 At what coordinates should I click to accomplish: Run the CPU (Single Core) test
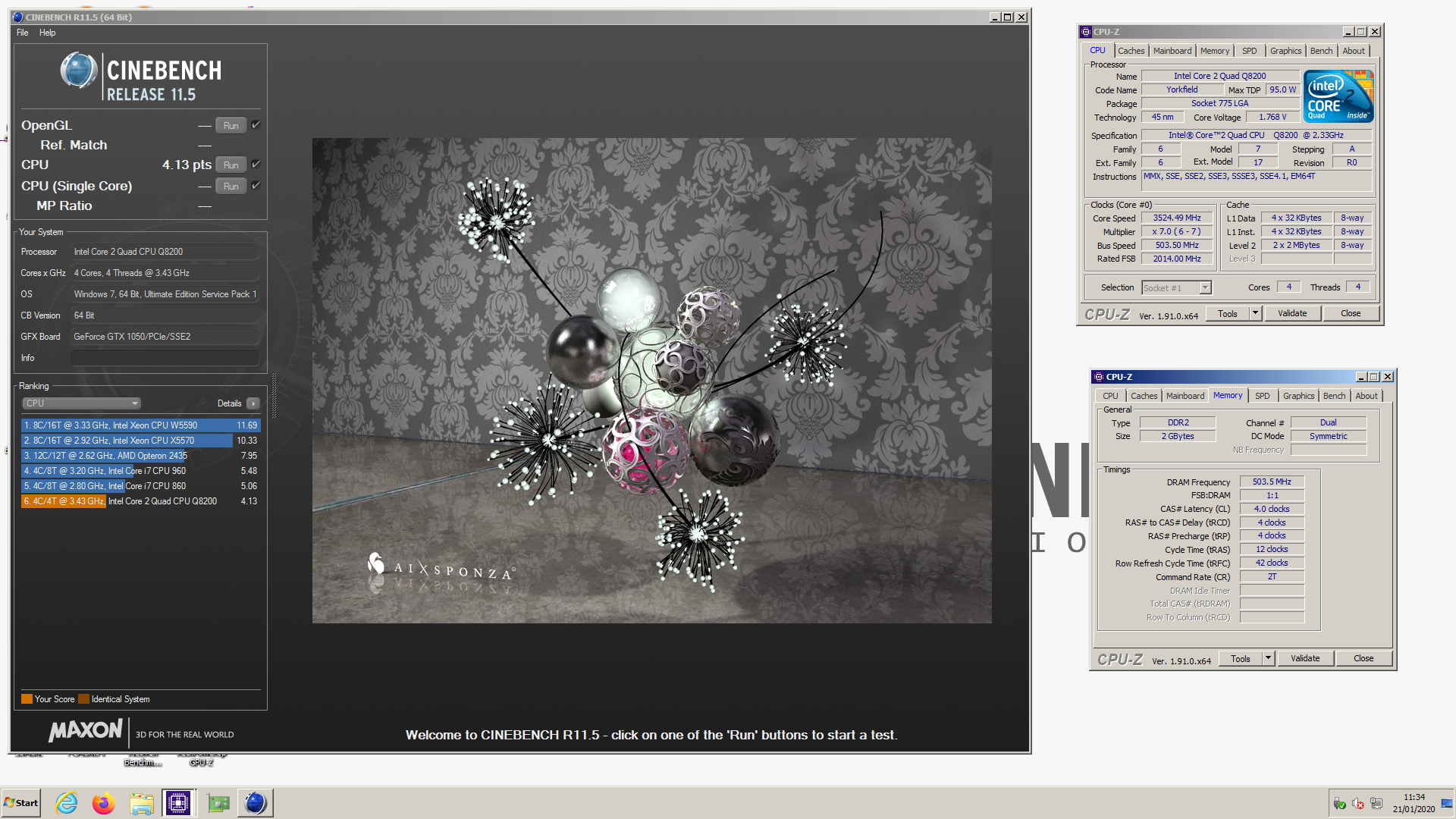point(231,186)
